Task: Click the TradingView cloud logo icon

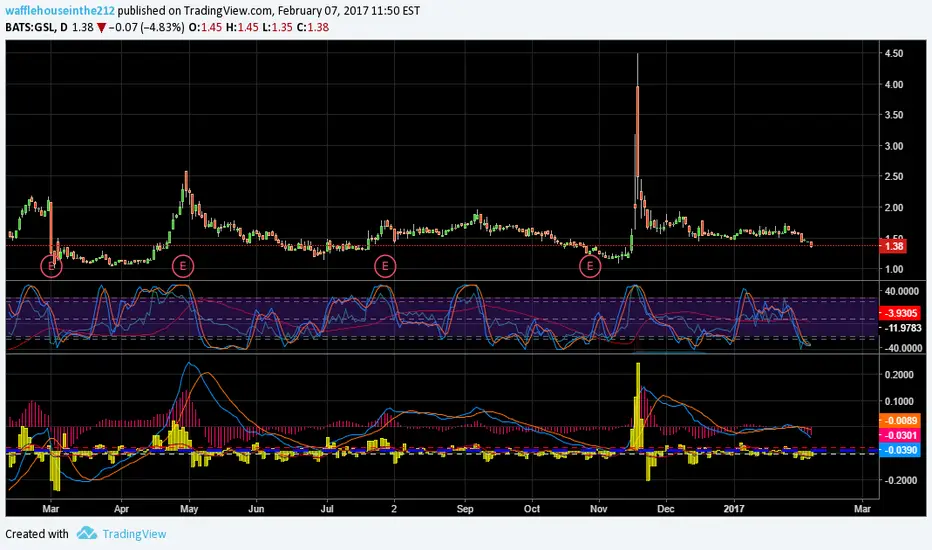Action: pyautogui.click(x=87, y=533)
